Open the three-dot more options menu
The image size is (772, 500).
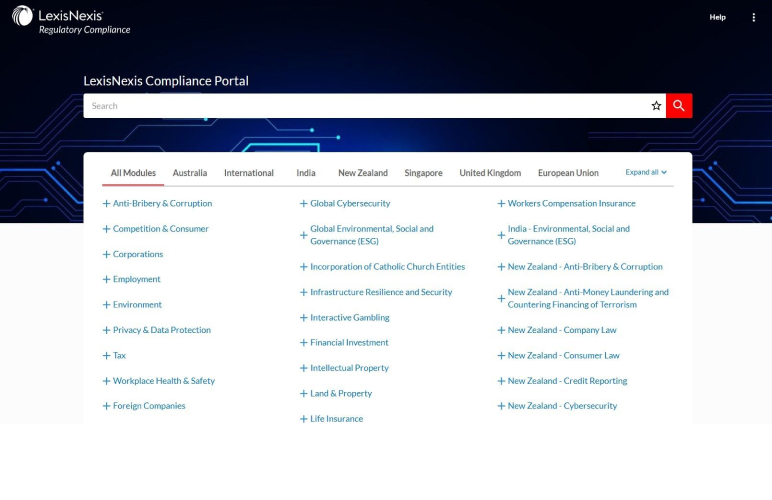(x=753, y=18)
